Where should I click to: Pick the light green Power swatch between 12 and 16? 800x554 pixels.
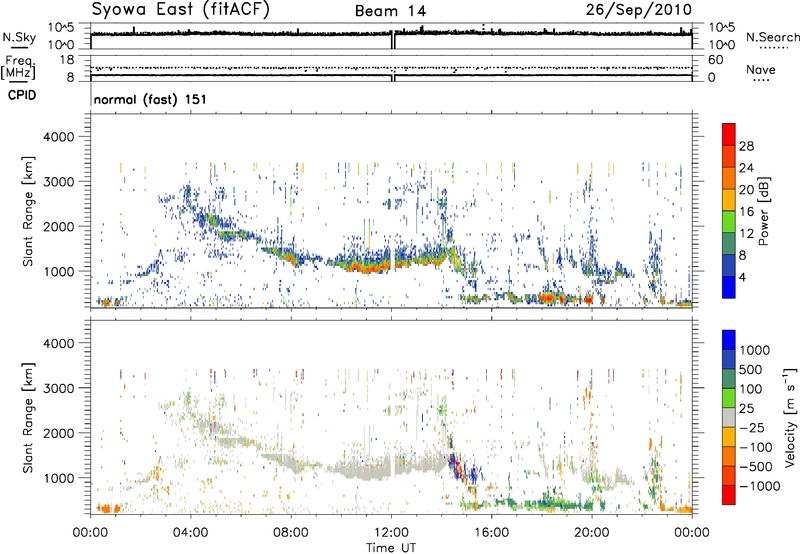[x=729, y=221]
